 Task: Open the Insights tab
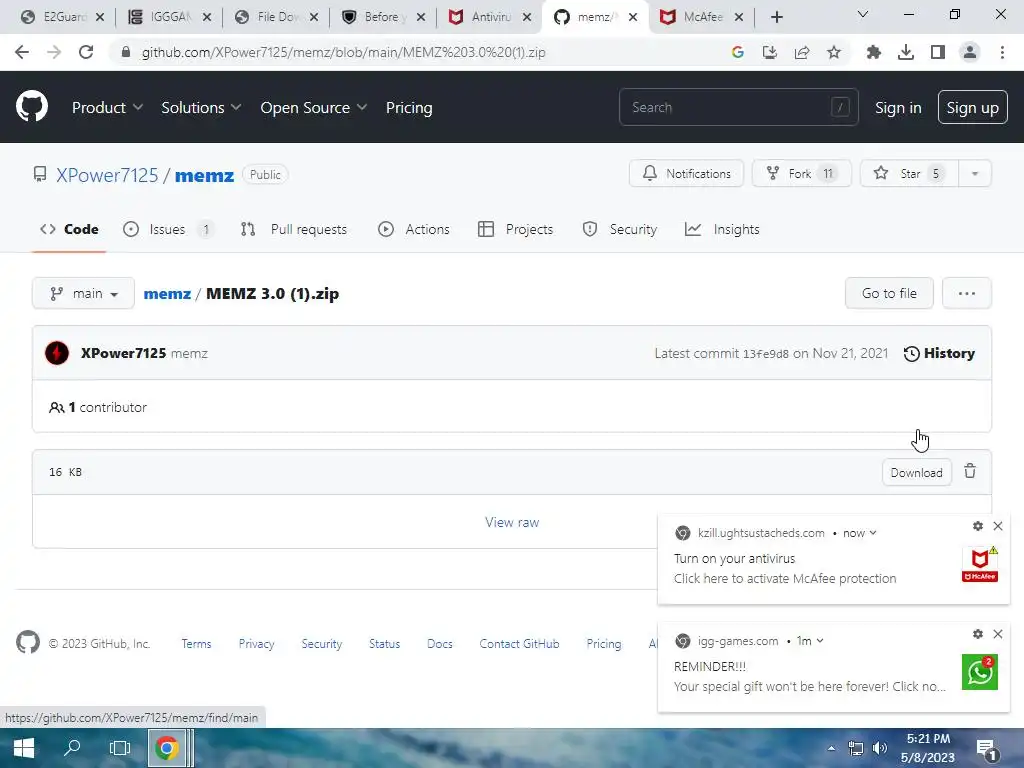(x=722, y=229)
